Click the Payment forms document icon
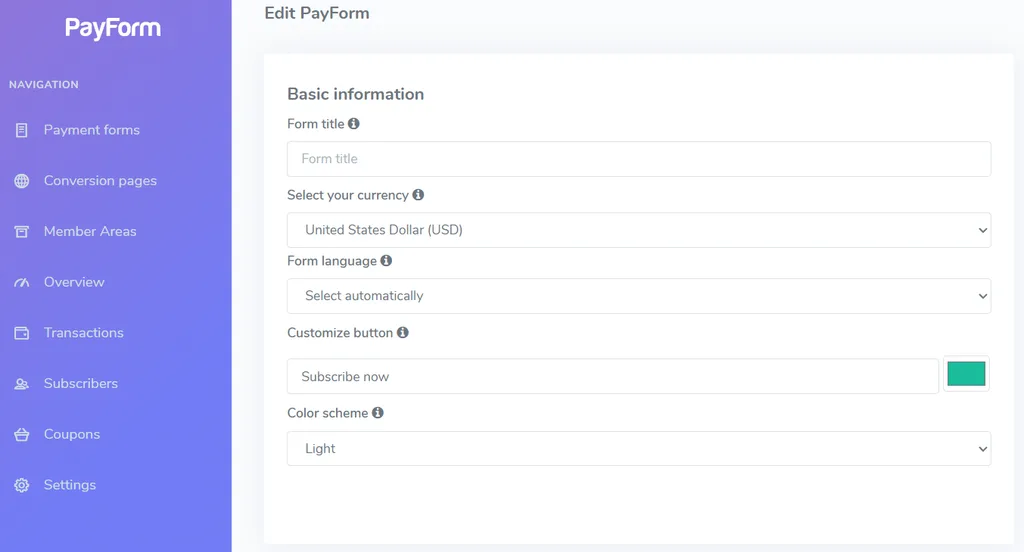Viewport: 1024px width, 552px height. click(x=22, y=130)
